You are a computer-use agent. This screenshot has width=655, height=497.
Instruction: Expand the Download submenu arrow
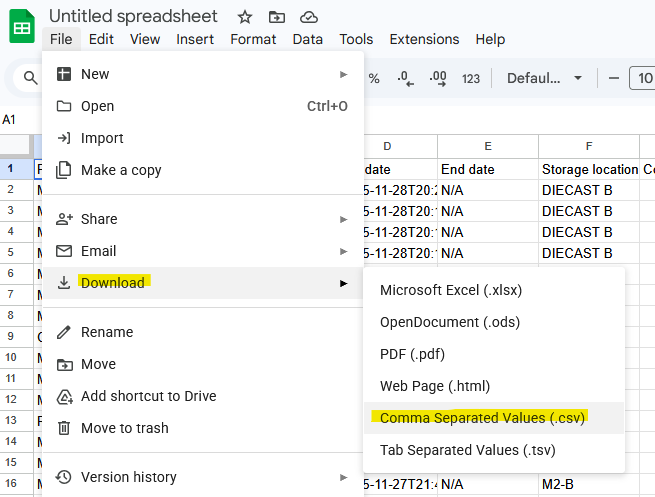click(x=343, y=284)
